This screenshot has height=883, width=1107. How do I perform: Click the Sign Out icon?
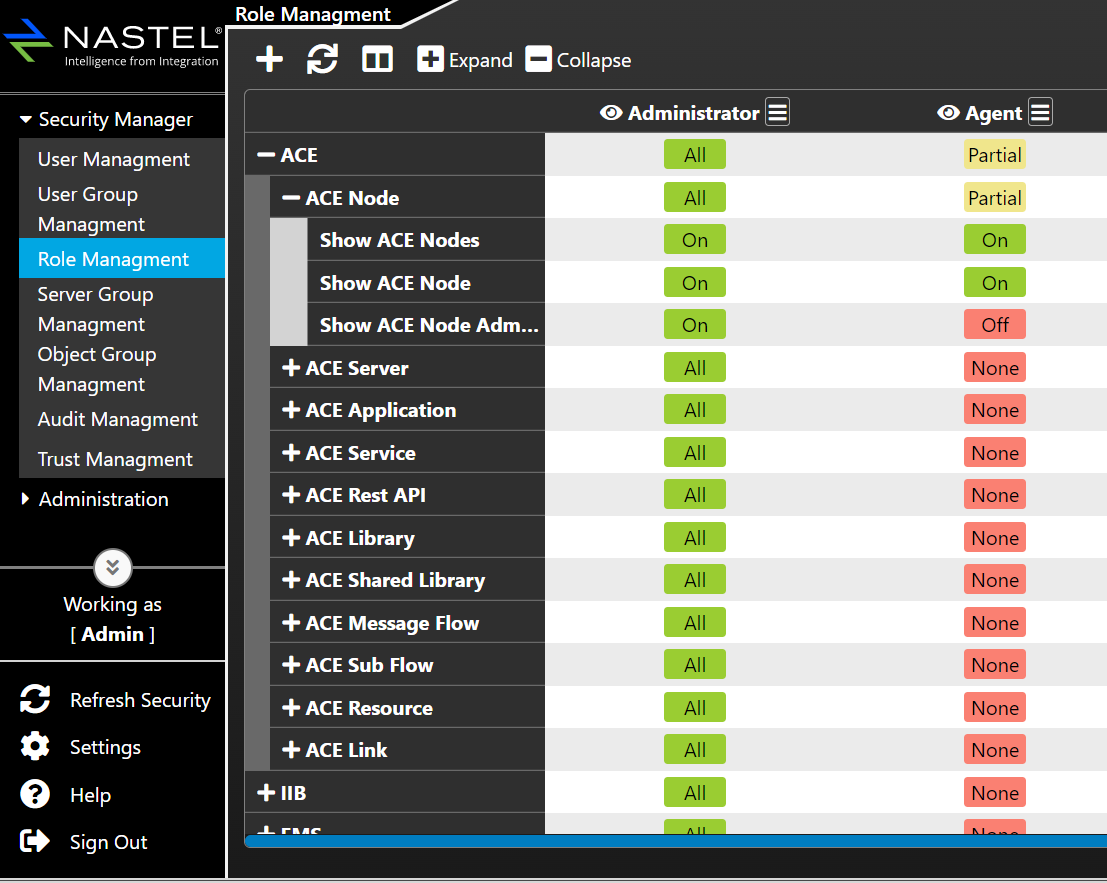point(35,841)
